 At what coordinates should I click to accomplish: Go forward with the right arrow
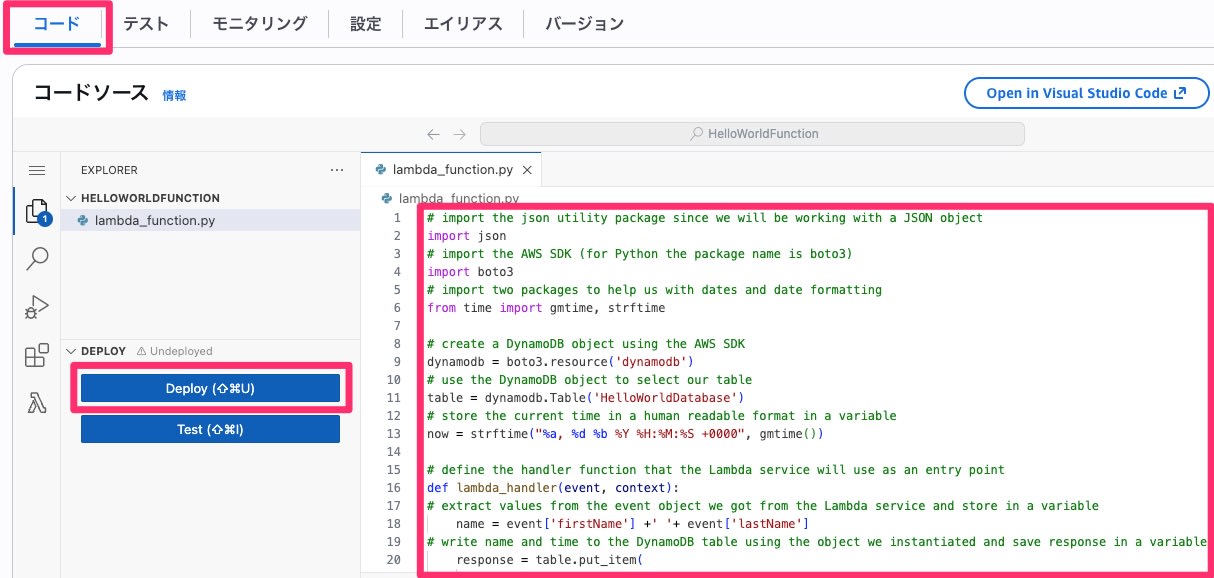pyautogui.click(x=459, y=134)
